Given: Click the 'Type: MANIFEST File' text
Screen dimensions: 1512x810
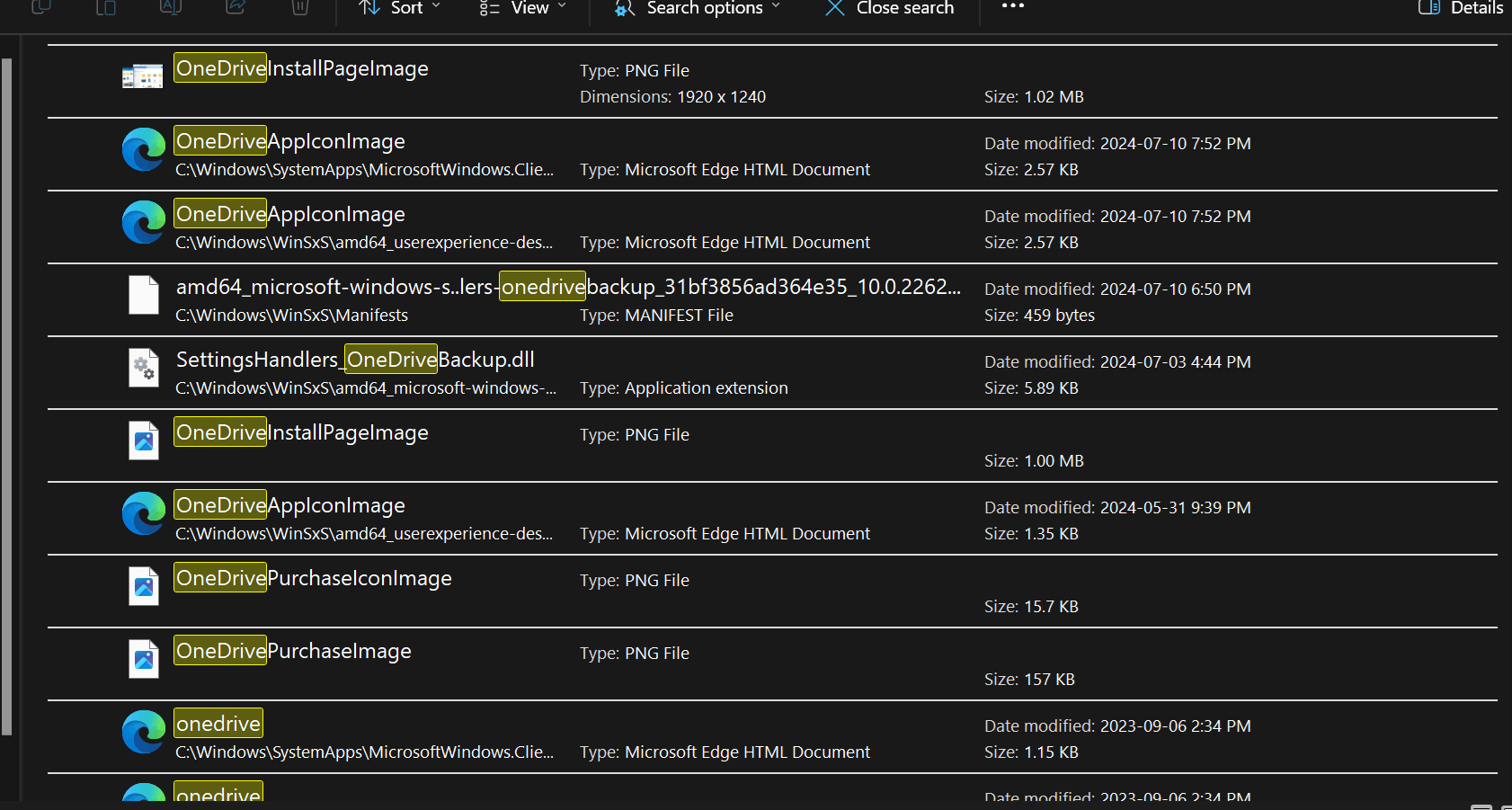Looking at the screenshot, I should tap(656, 316).
